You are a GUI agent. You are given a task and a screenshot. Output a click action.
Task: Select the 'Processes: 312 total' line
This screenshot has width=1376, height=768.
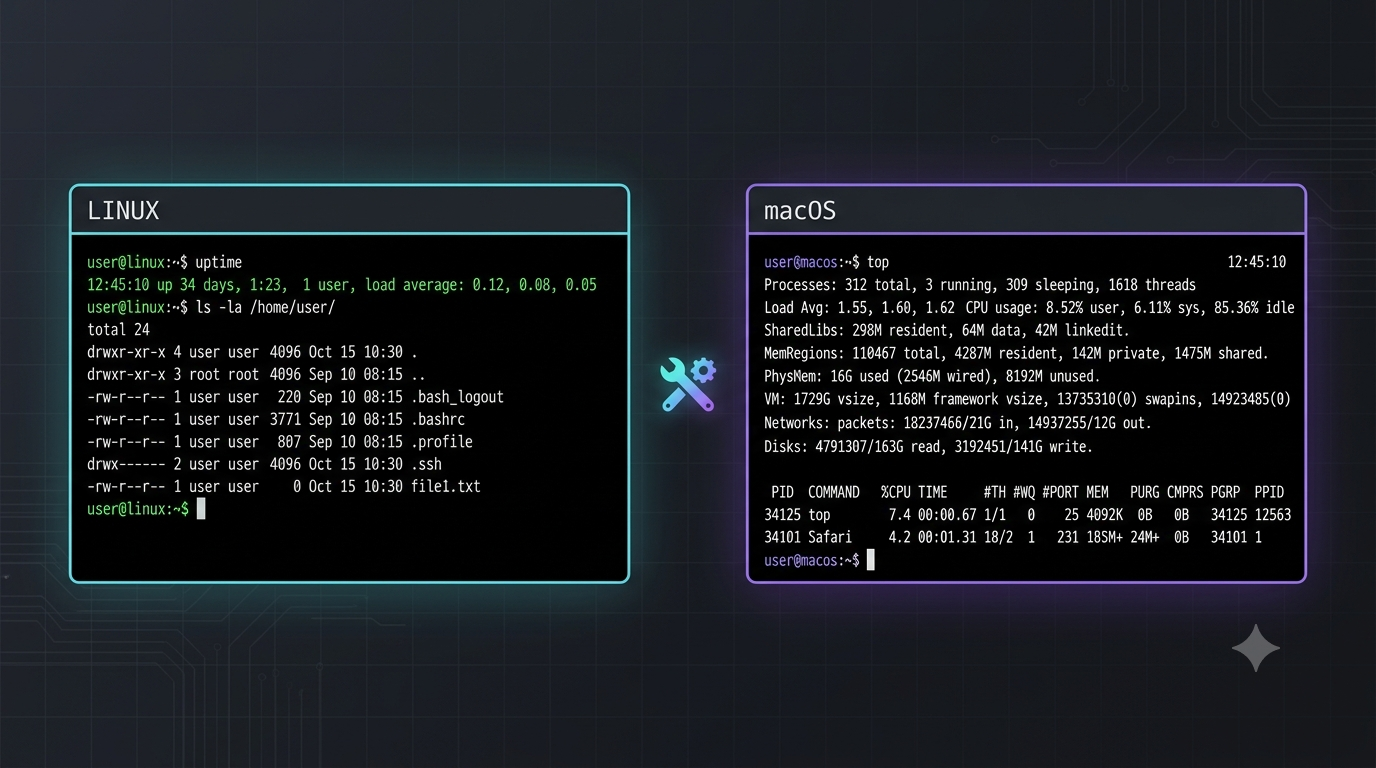(980, 285)
